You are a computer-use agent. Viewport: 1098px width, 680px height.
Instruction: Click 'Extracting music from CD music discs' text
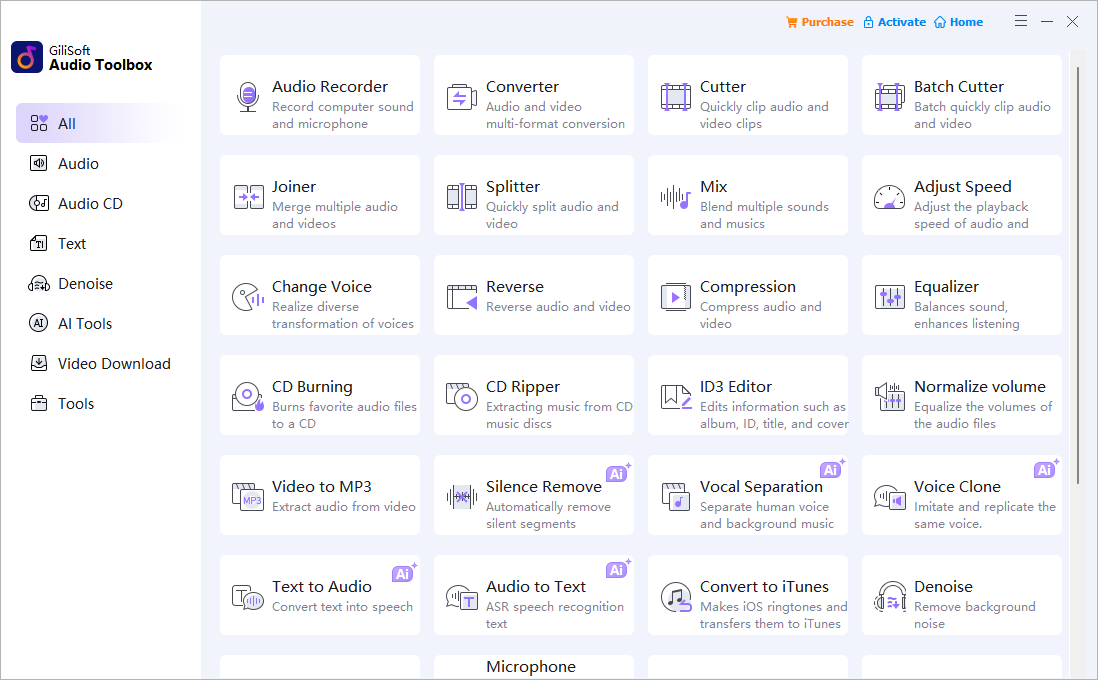(x=559, y=415)
